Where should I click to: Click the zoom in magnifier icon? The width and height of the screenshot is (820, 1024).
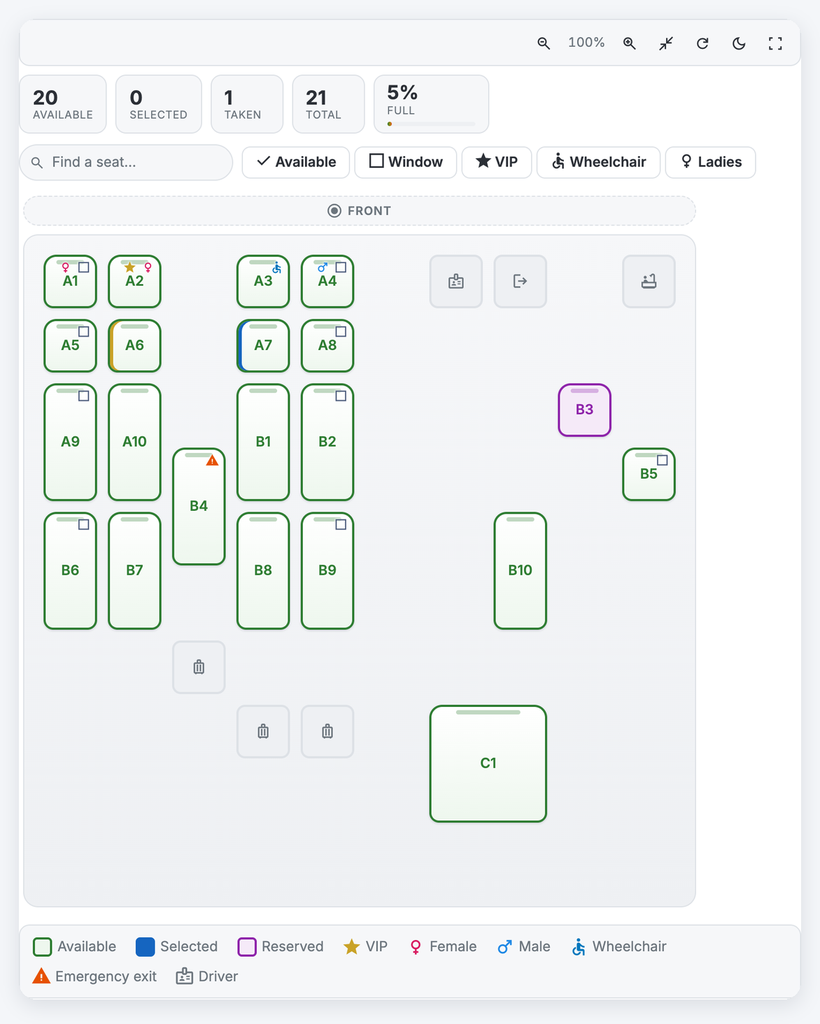point(629,43)
